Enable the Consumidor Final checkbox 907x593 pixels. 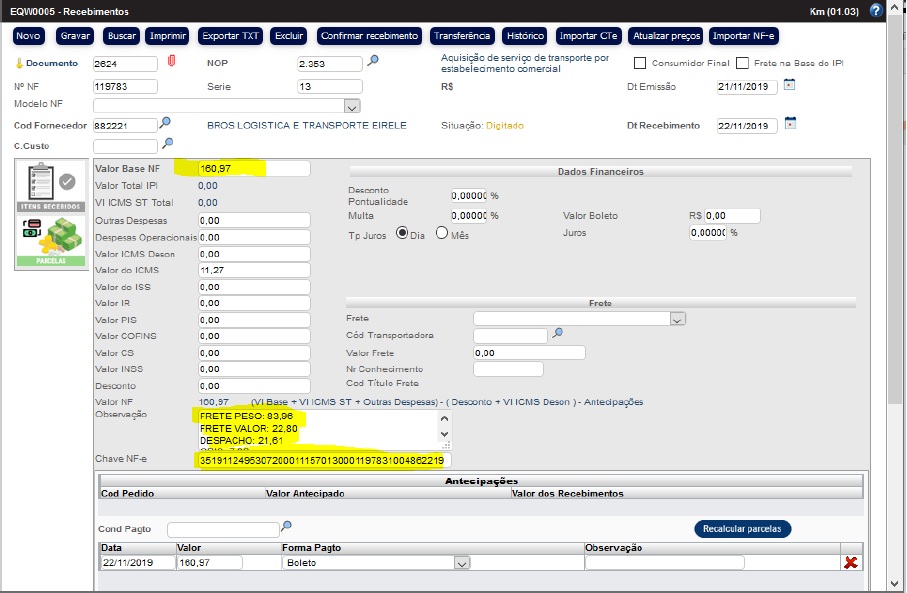pyautogui.click(x=640, y=63)
